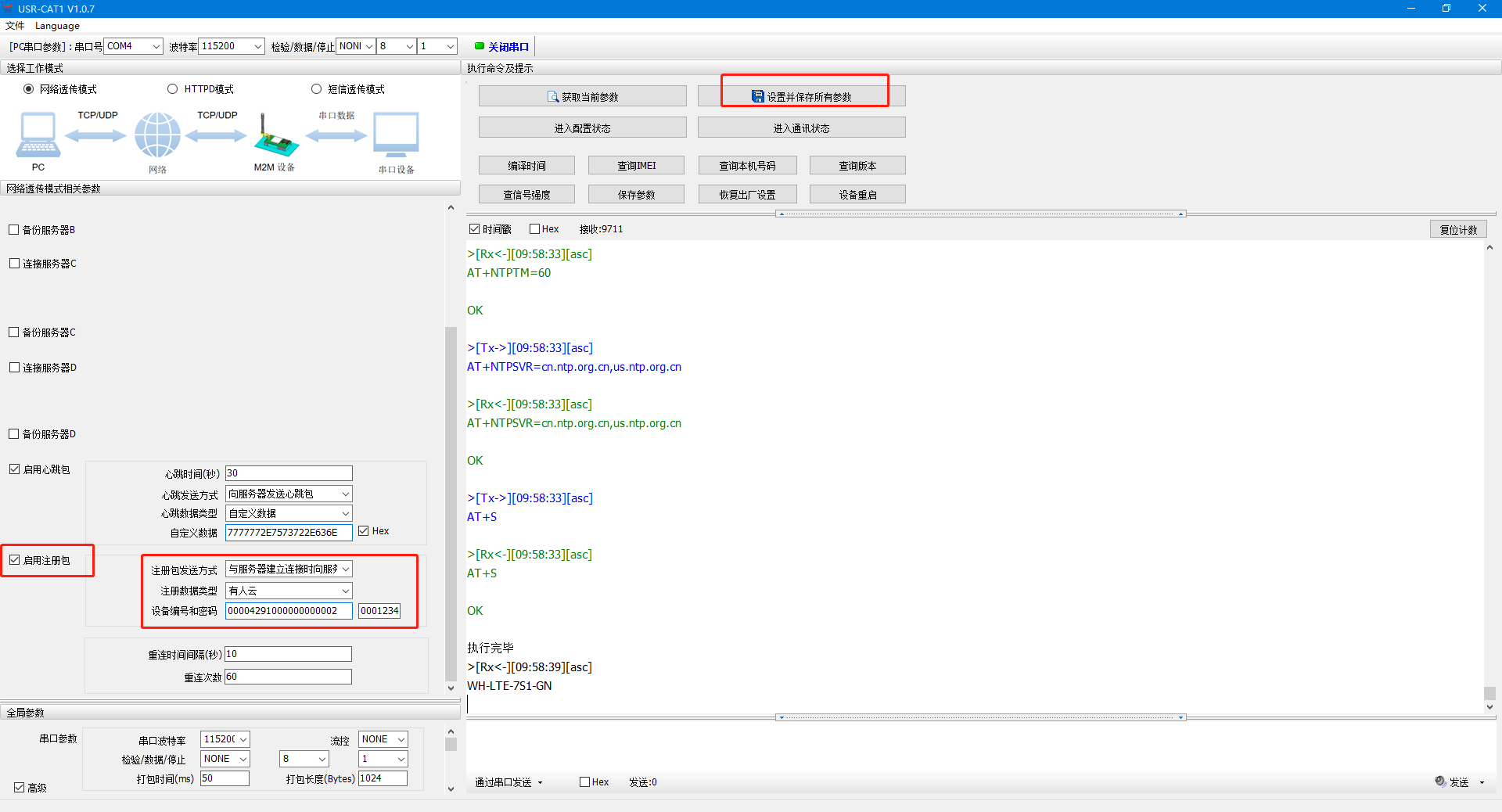Open the NONE parity dropdown in global parameters
Viewport: 1502px width, 812px height.
(225, 759)
